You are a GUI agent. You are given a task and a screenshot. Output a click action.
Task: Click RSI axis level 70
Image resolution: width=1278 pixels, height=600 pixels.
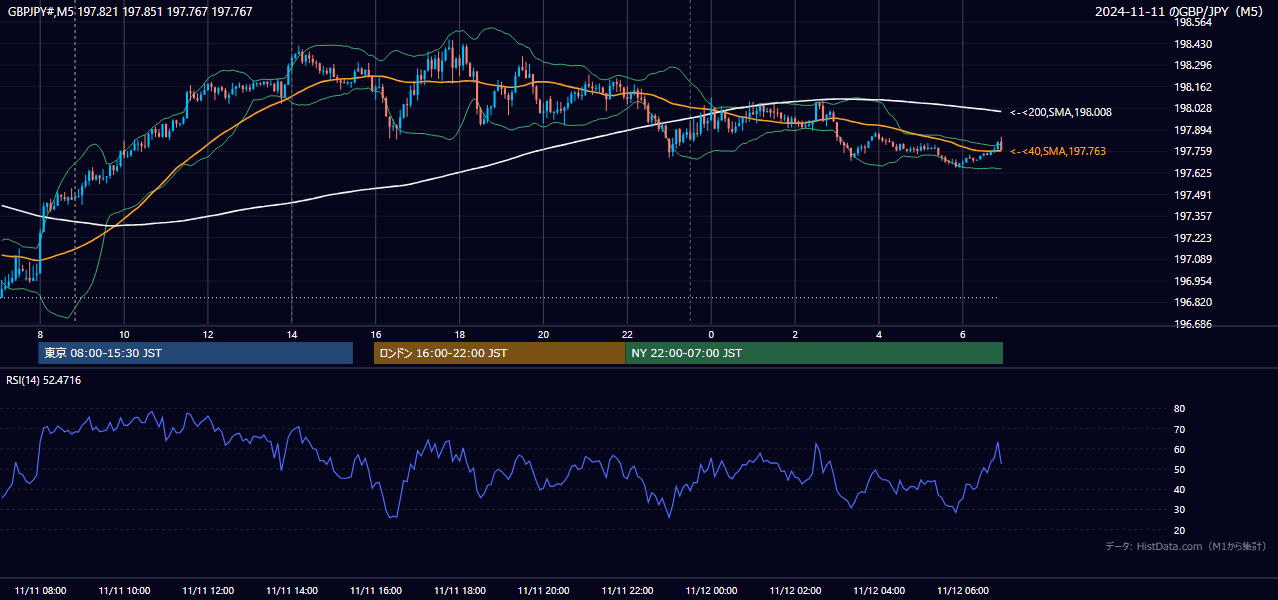[1179, 429]
